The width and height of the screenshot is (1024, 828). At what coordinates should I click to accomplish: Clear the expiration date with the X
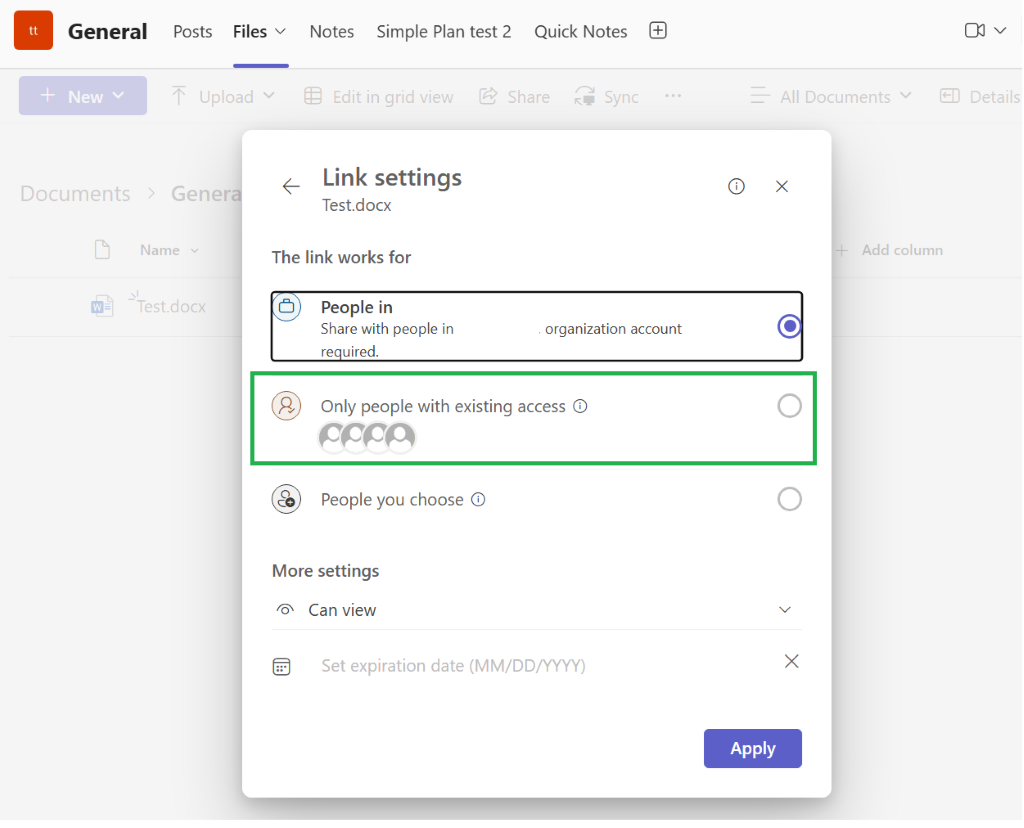pyautogui.click(x=792, y=661)
